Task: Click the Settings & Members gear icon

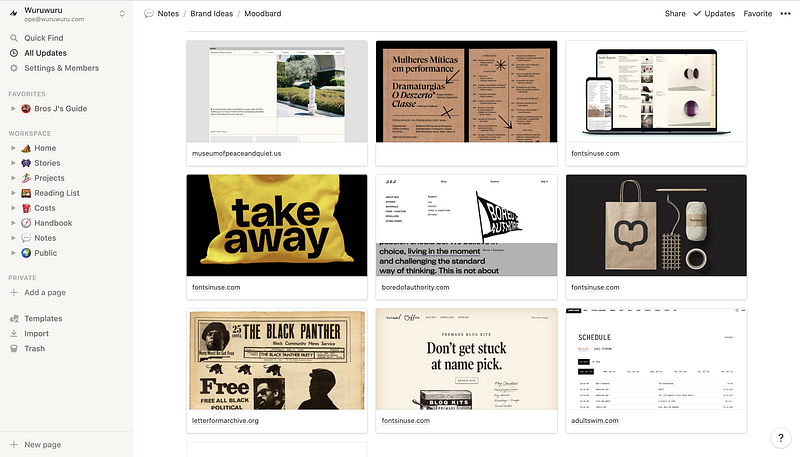Action: [14, 68]
